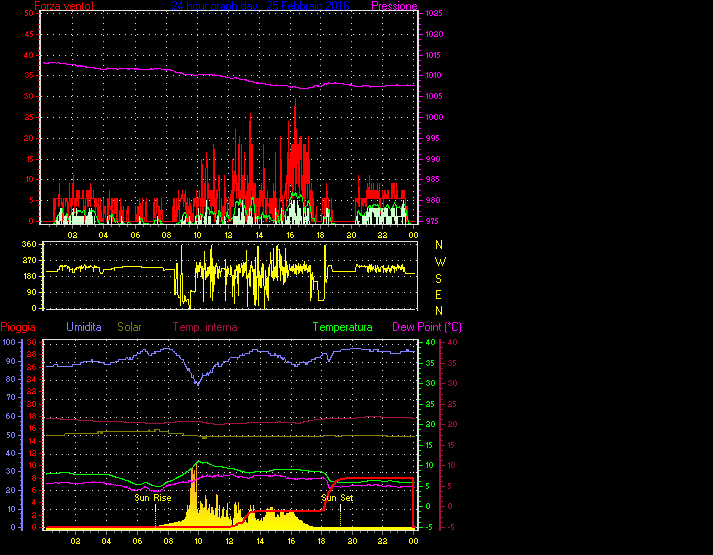This screenshot has width=713, height=555.
Task: Click the 360 wind direction axis value
Action: click(29, 245)
